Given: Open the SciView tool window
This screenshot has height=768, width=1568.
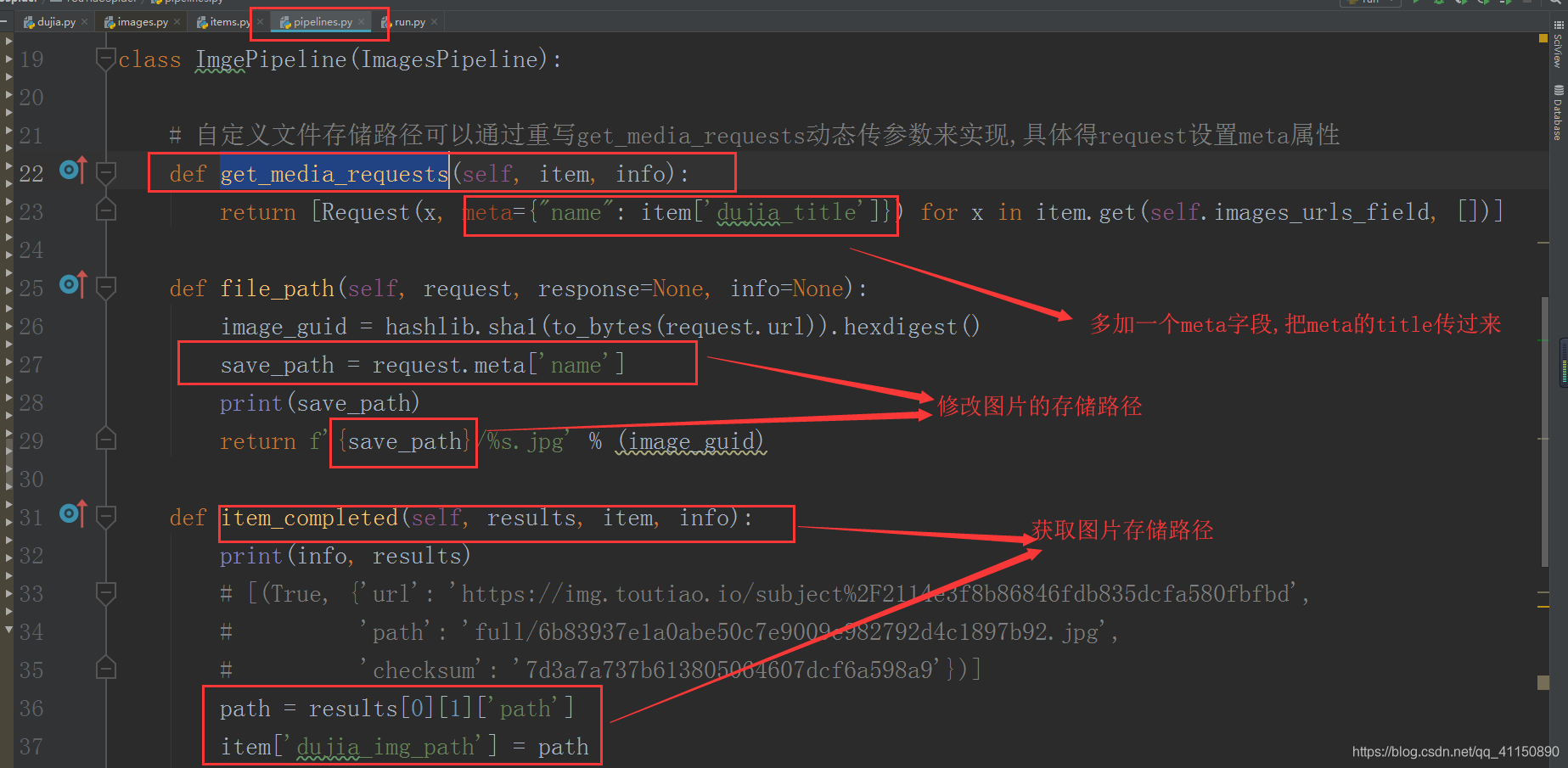Looking at the screenshot, I should 1558,44.
